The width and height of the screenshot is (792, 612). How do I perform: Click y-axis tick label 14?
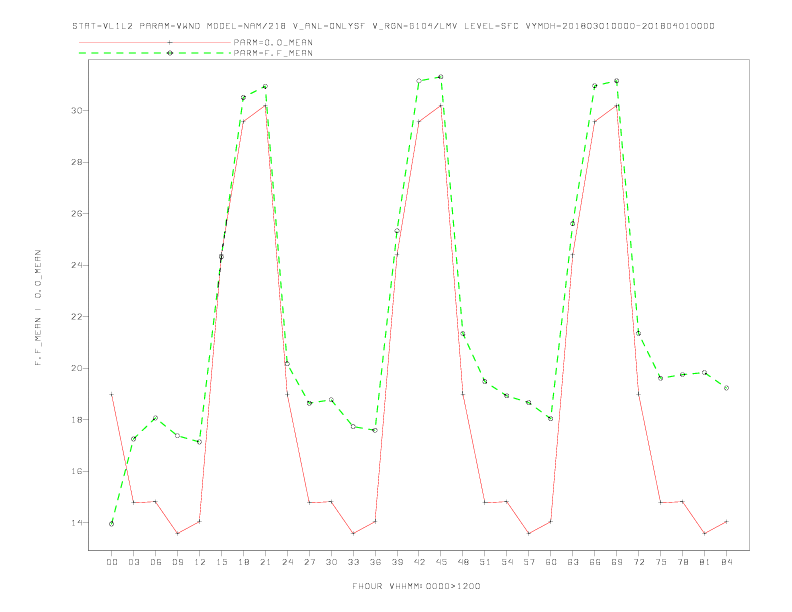pos(77,523)
